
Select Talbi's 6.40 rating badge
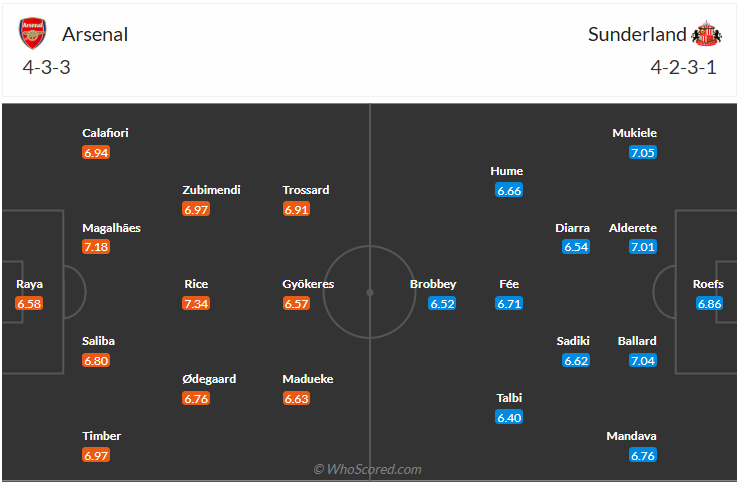(509, 417)
